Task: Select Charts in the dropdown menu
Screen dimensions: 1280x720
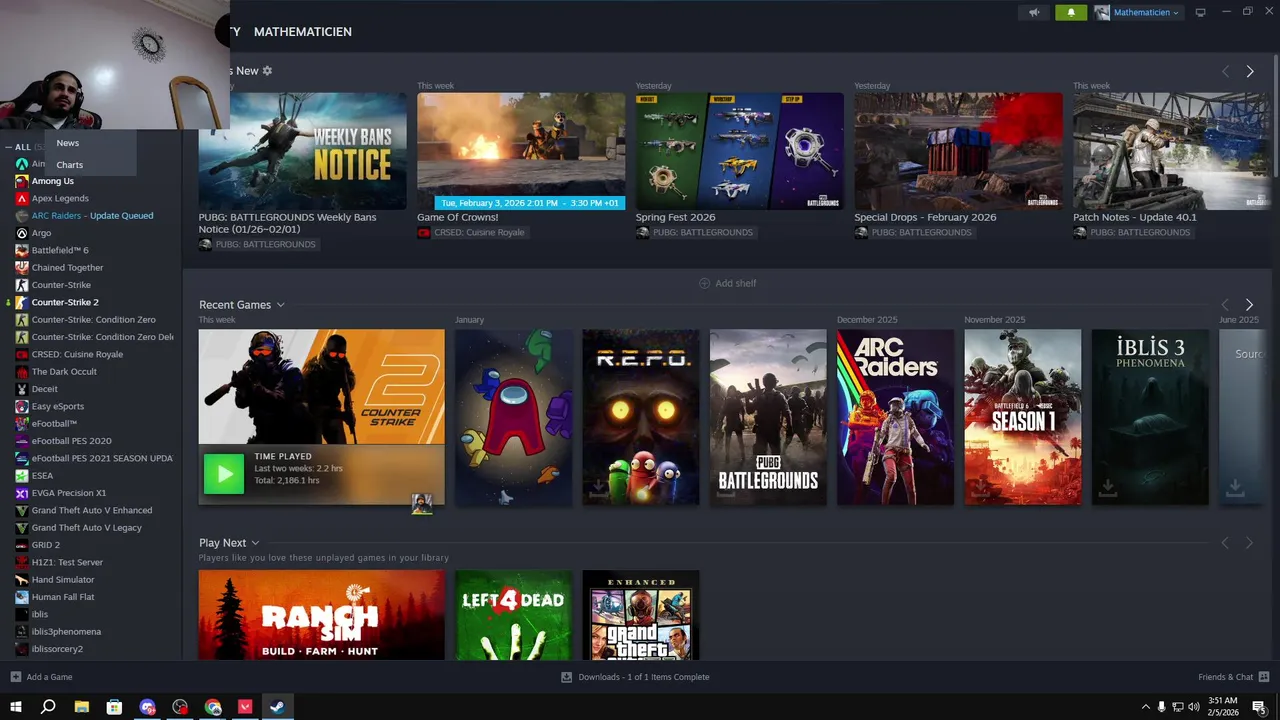Action: point(70,165)
